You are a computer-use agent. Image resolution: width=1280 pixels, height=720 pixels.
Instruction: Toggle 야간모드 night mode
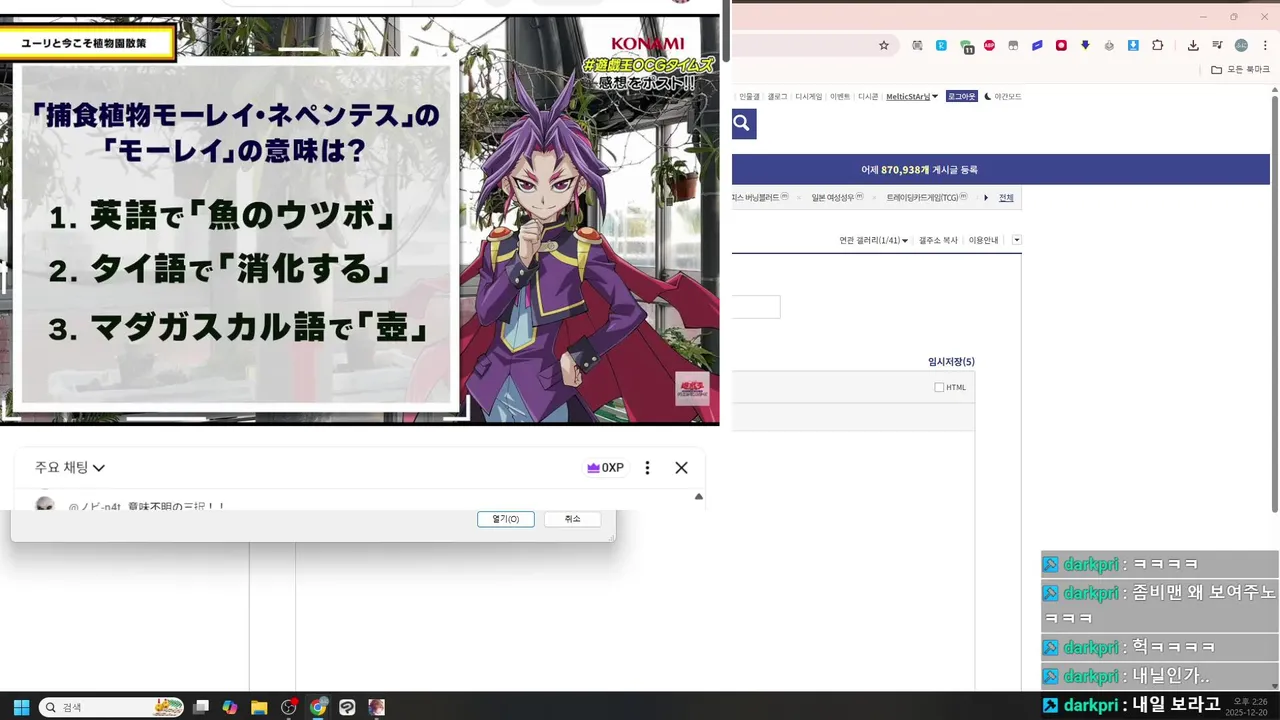[1003, 96]
